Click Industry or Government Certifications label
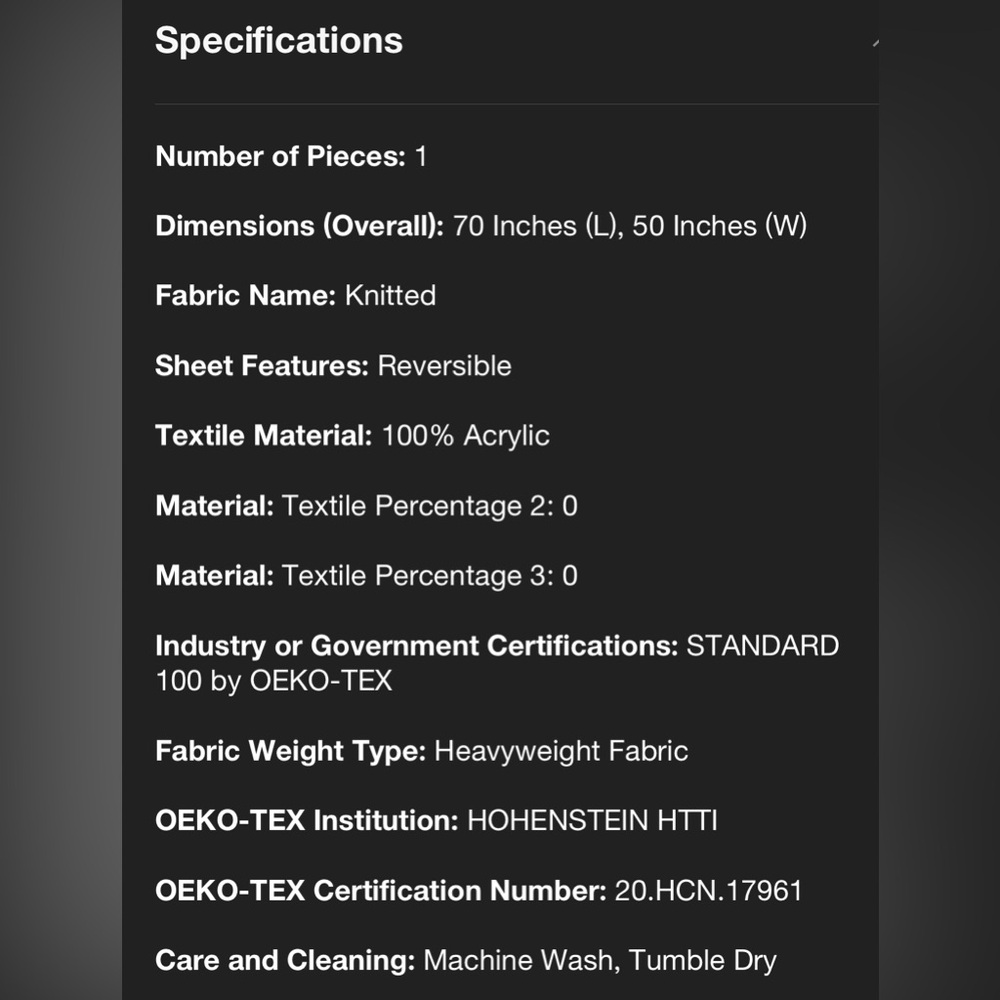1000x1000 pixels. pyautogui.click(x=416, y=645)
